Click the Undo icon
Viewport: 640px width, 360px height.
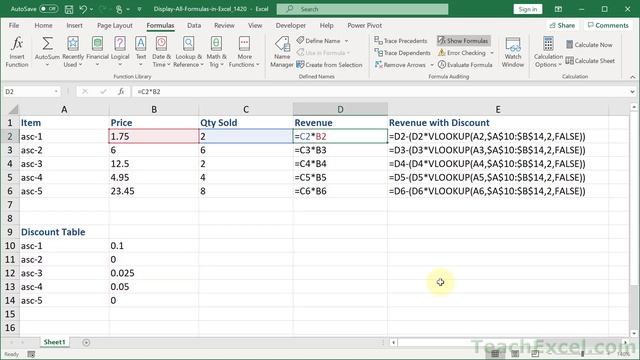(83, 9)
